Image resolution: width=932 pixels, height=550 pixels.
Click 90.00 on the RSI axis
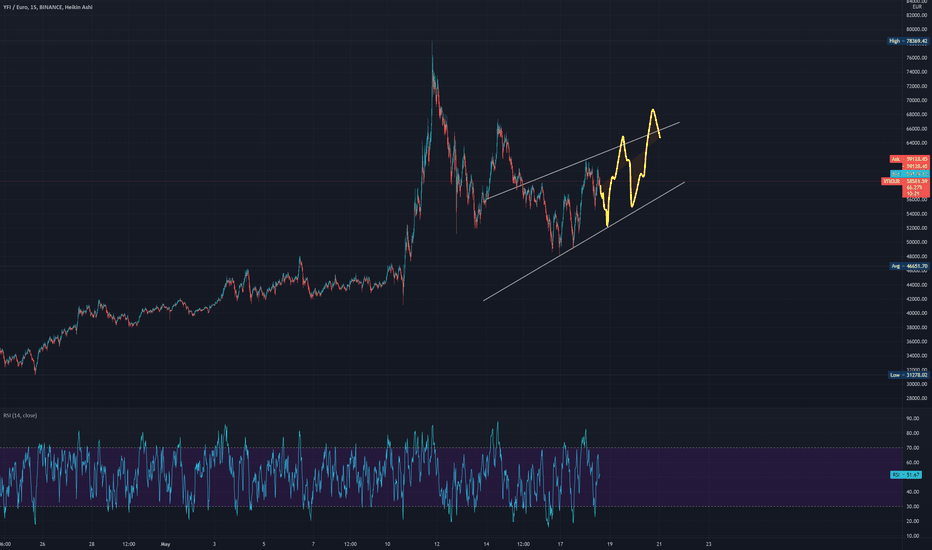tap(913, 419)
